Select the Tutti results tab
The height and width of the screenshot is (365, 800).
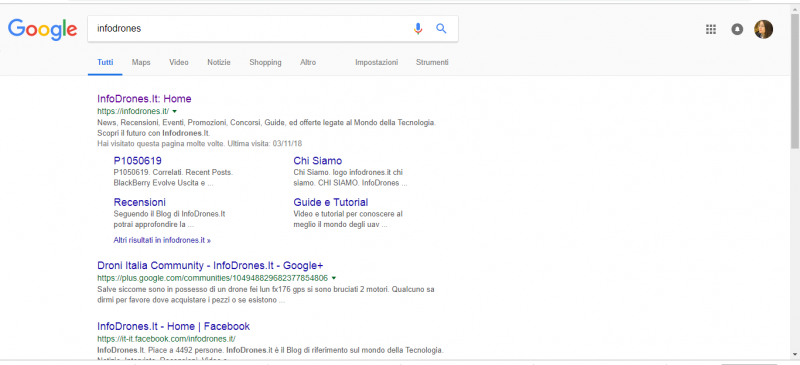point(105,62)
